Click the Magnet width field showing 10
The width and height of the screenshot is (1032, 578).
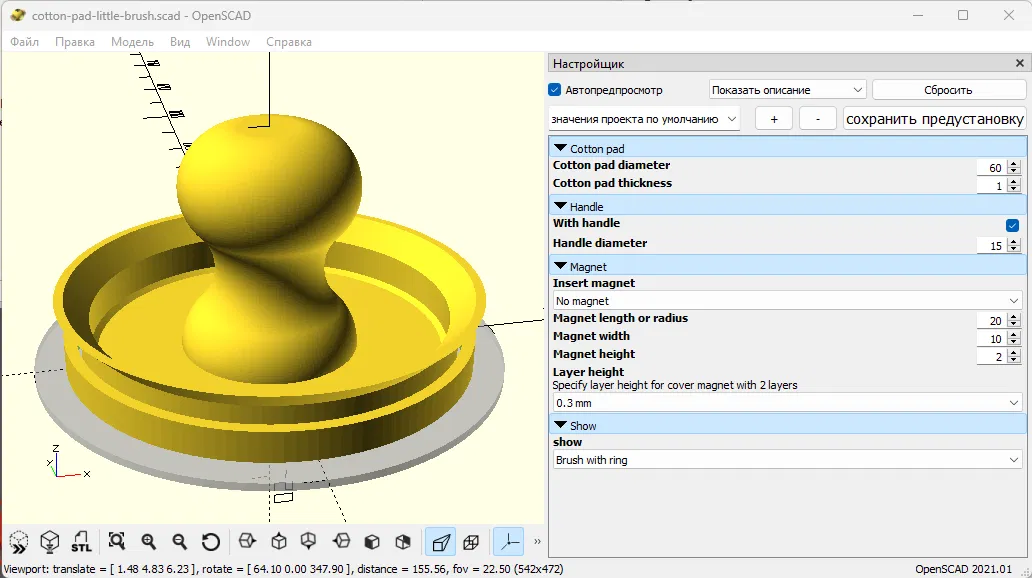coord(993,338)
